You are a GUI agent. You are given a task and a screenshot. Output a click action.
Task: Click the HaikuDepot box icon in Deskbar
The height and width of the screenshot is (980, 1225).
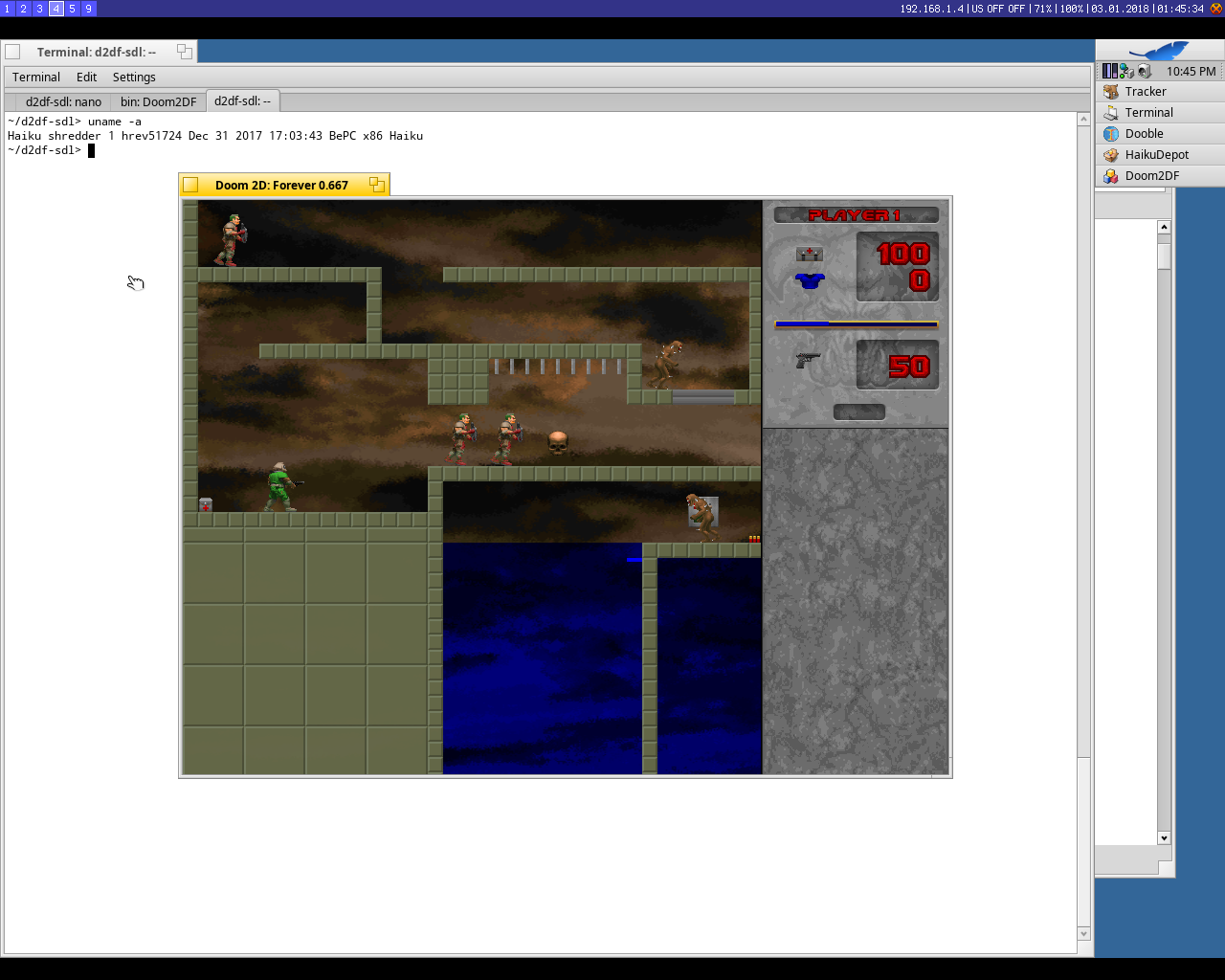[x=1111, y=155]
